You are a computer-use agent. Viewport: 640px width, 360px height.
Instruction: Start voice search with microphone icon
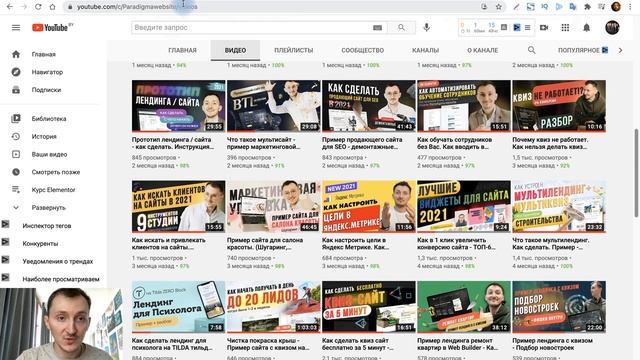[x=427, y=27]
